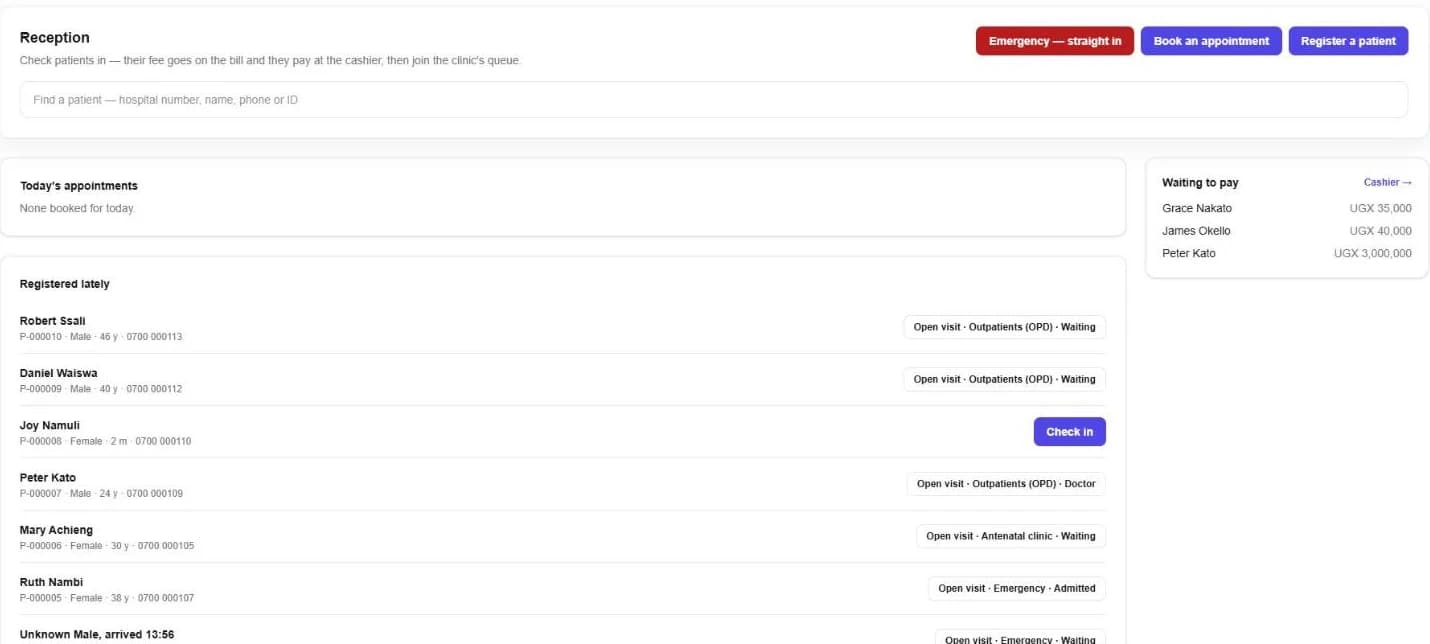This screenshot has height=644, width=1430.
Task: Click the P-000005 patient details line
Action: 107,598
